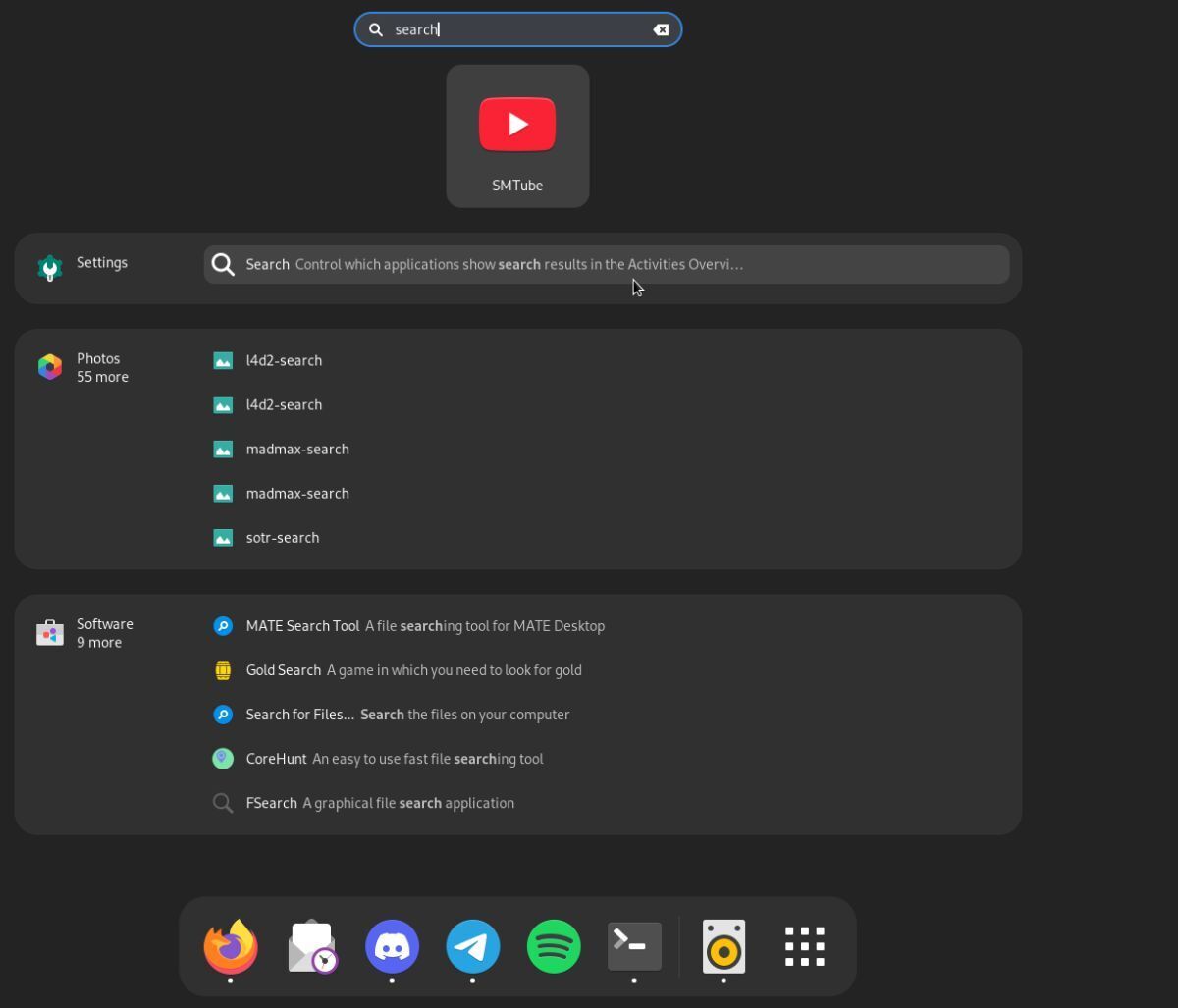Show all applications grid

pyautogui.click(x=805, y=946)
